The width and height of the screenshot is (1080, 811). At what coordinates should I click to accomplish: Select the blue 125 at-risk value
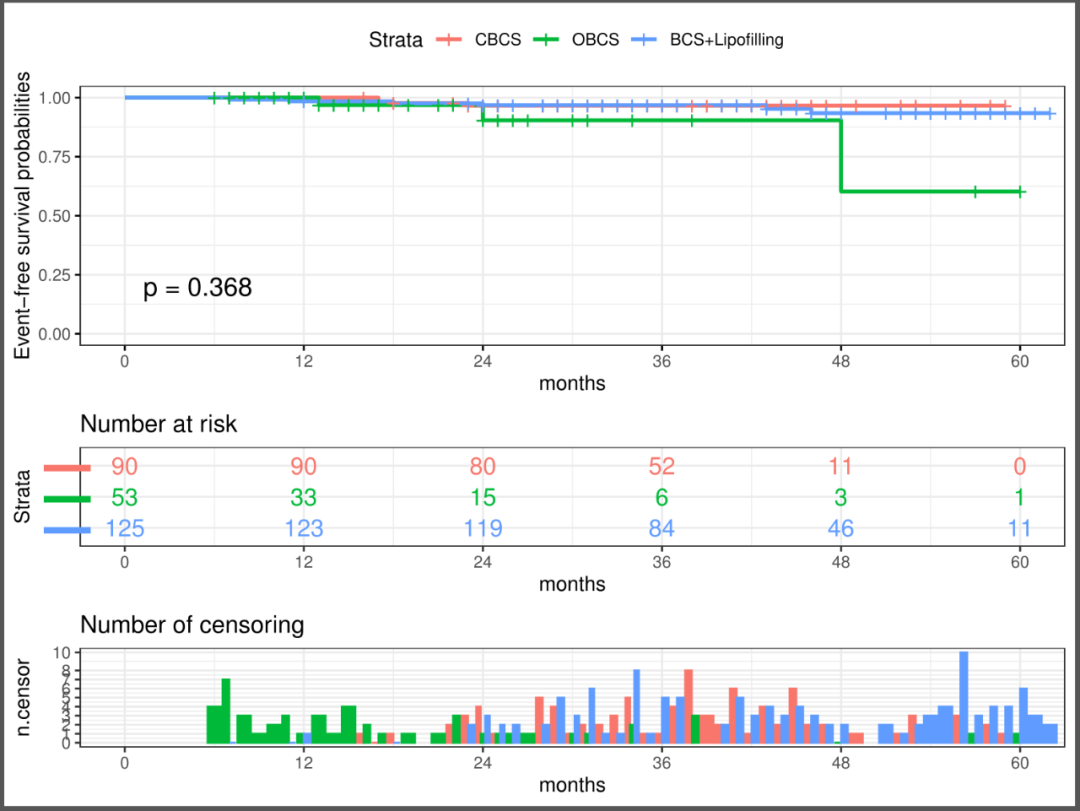125,529
